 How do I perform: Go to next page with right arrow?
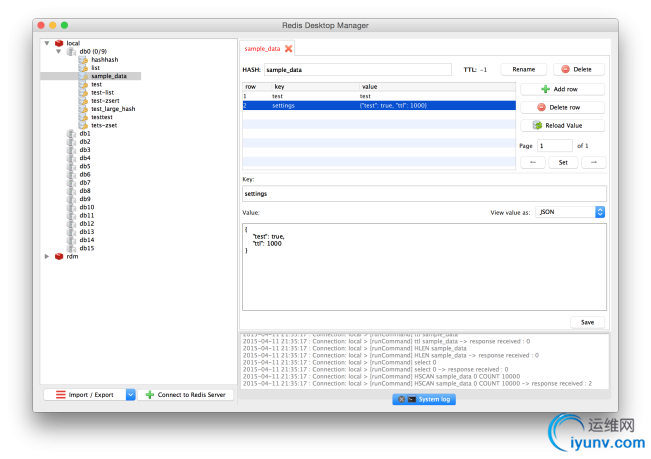pos(594,162)
